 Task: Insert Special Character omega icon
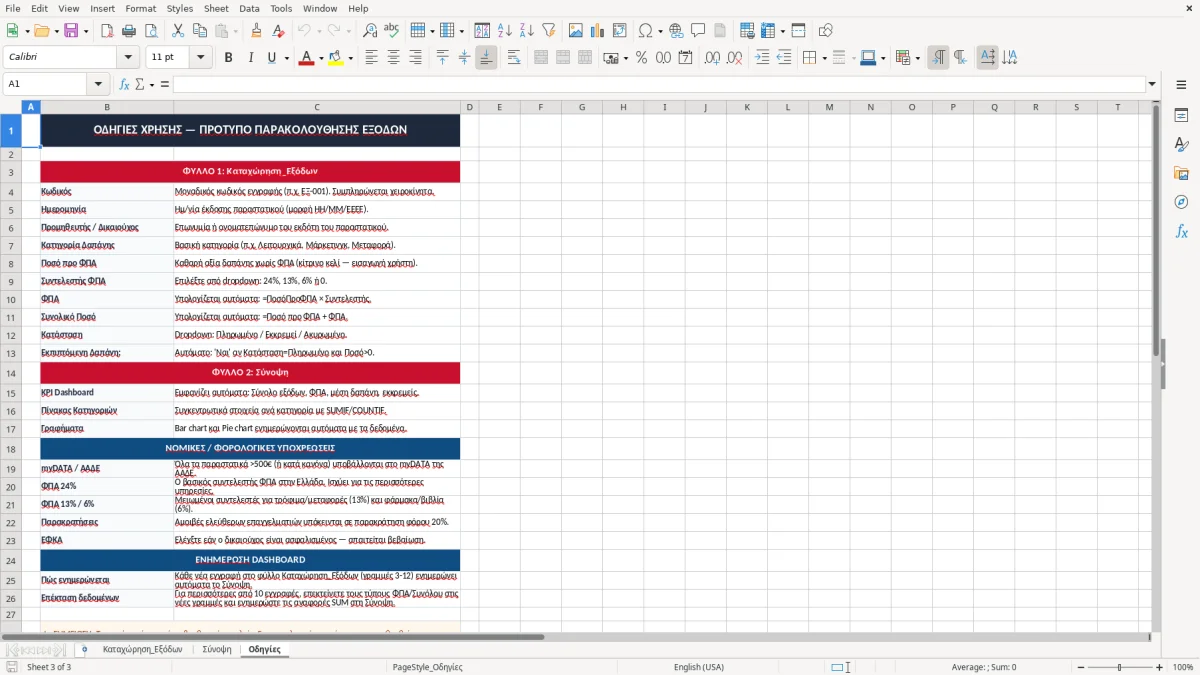point(645,31)
